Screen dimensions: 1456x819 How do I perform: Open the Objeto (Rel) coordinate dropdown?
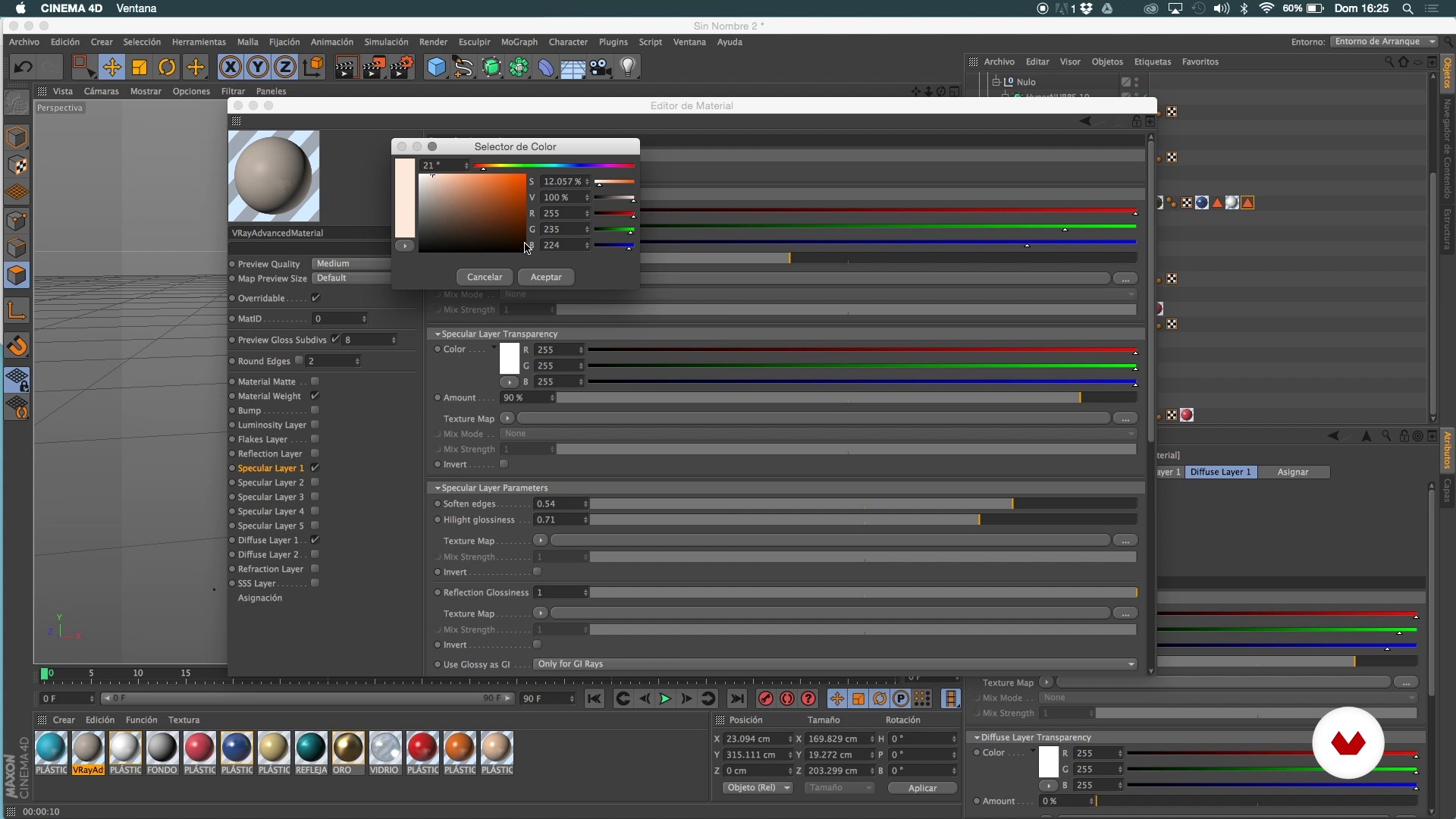[x=757, y=787]
